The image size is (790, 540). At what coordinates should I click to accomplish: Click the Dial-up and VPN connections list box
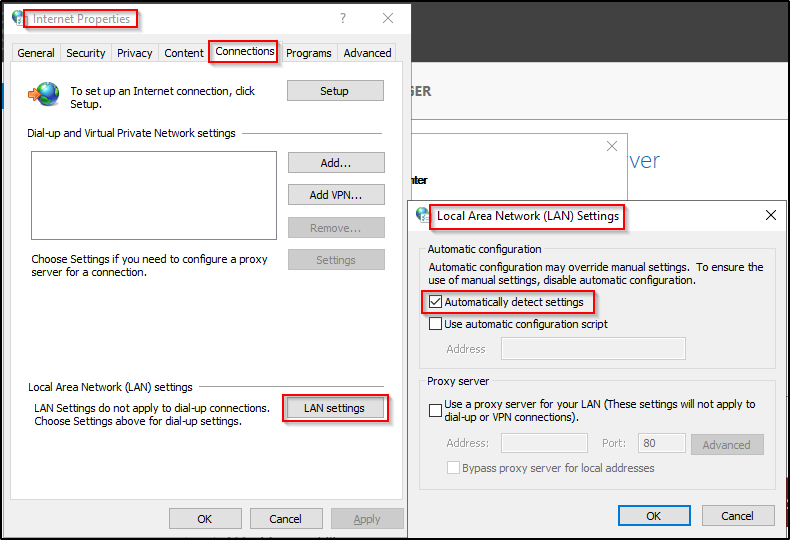[153, 195]
